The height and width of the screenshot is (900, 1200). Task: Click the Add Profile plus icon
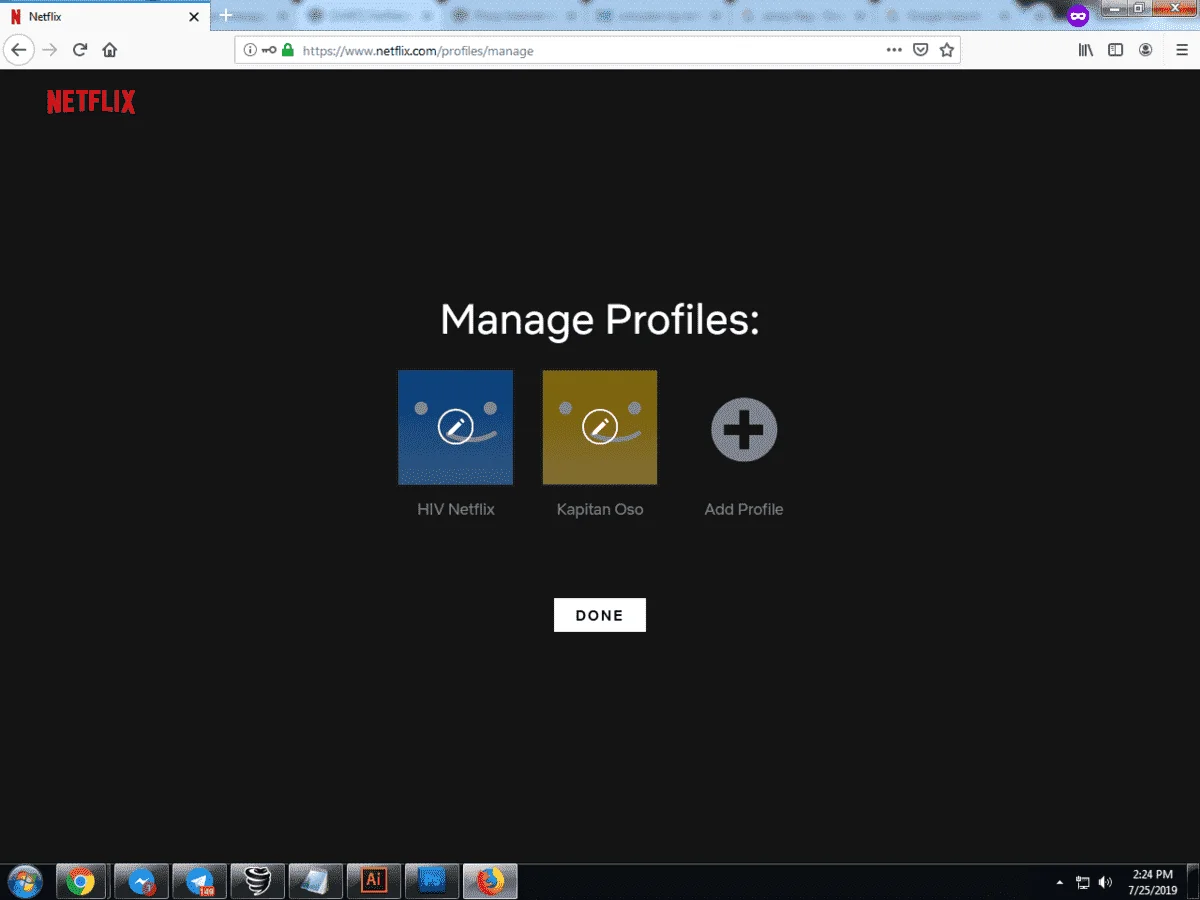click(x=744, y=429)
